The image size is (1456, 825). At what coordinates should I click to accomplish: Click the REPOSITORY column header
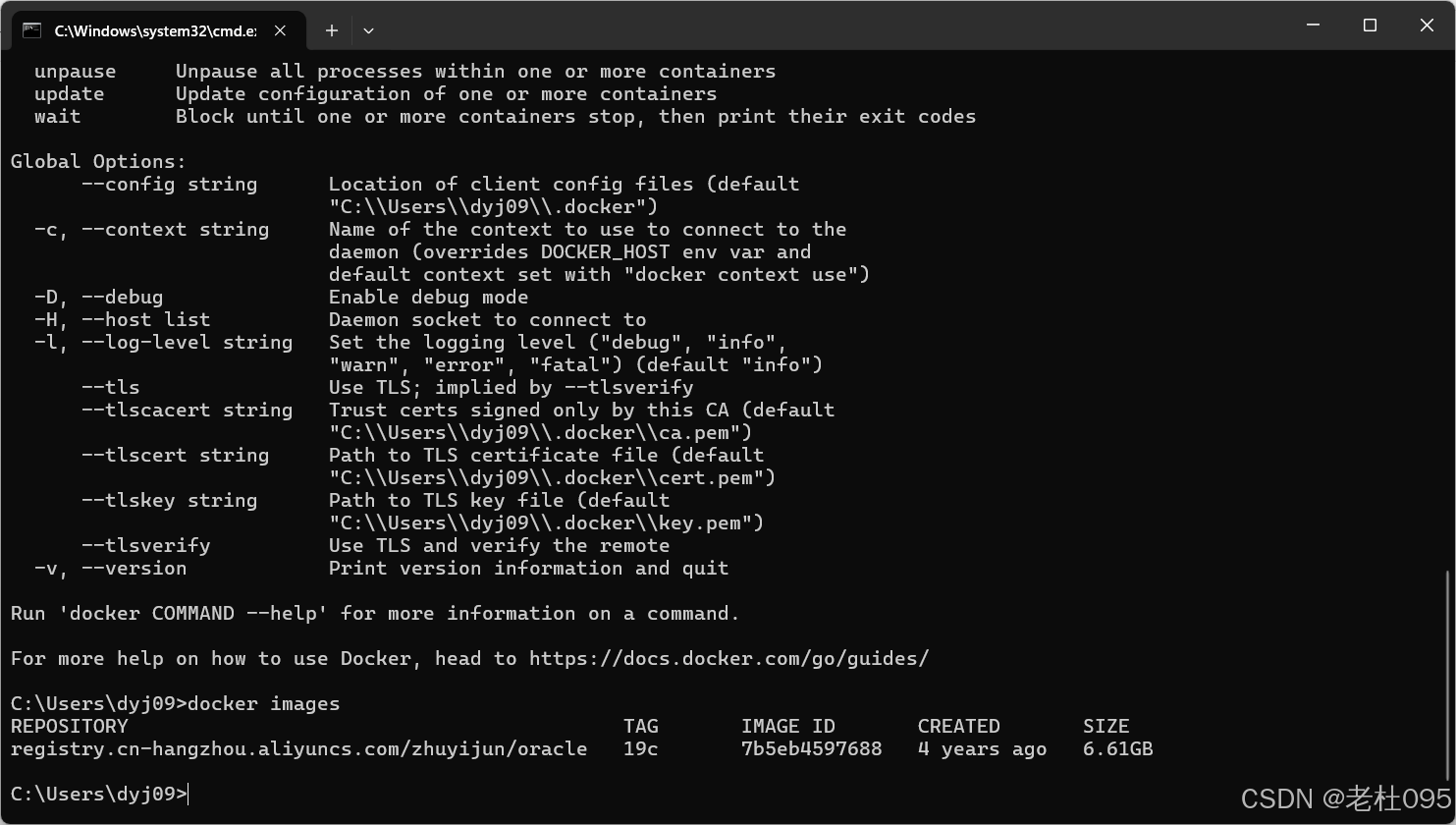[69, 726]
